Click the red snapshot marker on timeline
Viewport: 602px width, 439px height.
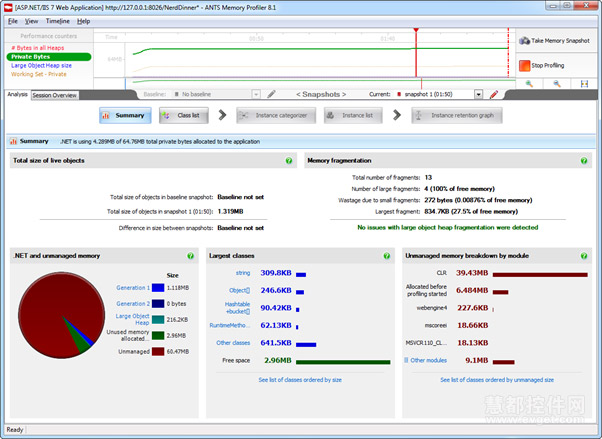pos(416,30)
